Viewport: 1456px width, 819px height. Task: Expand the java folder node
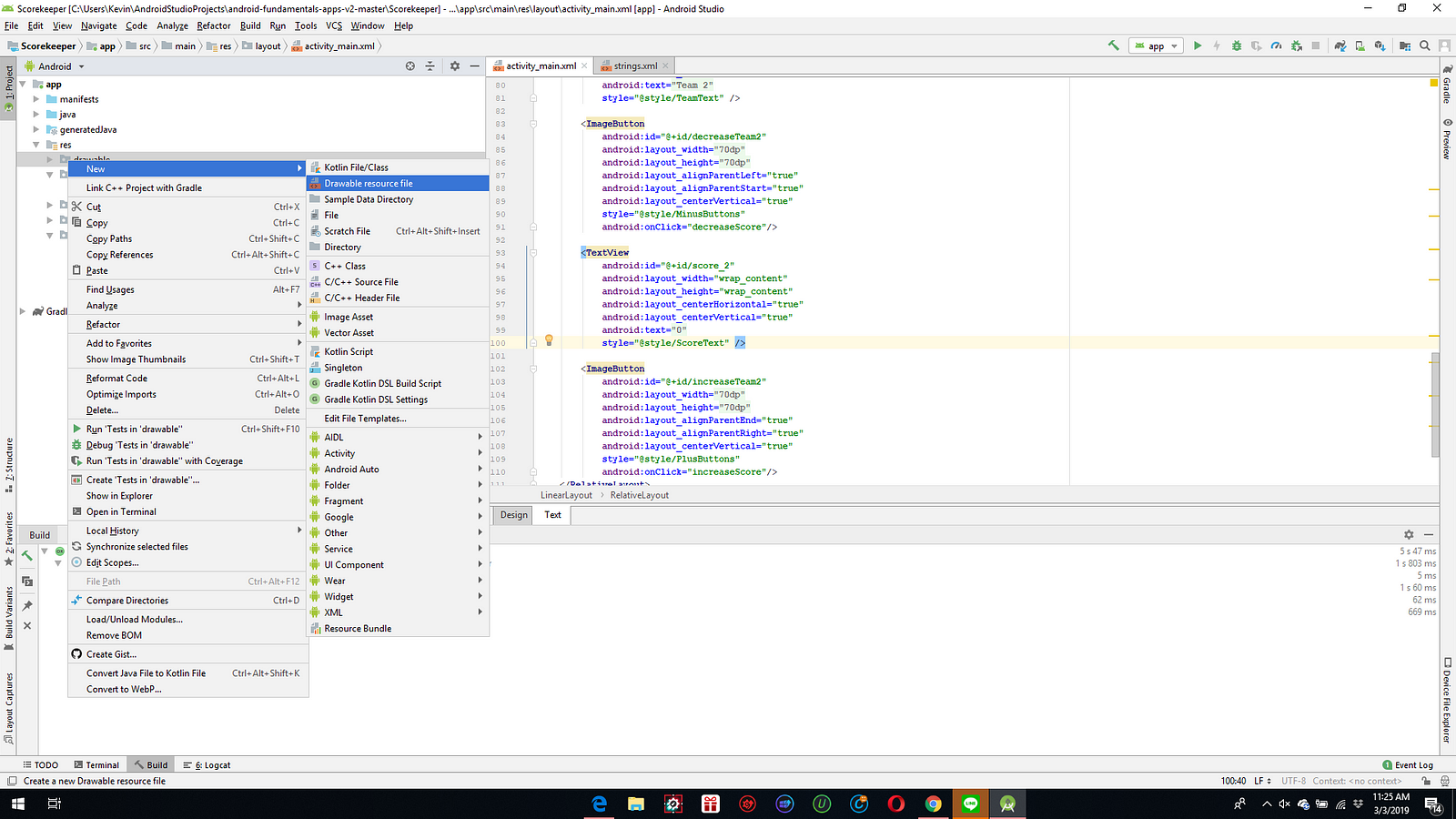coord(36,115)
